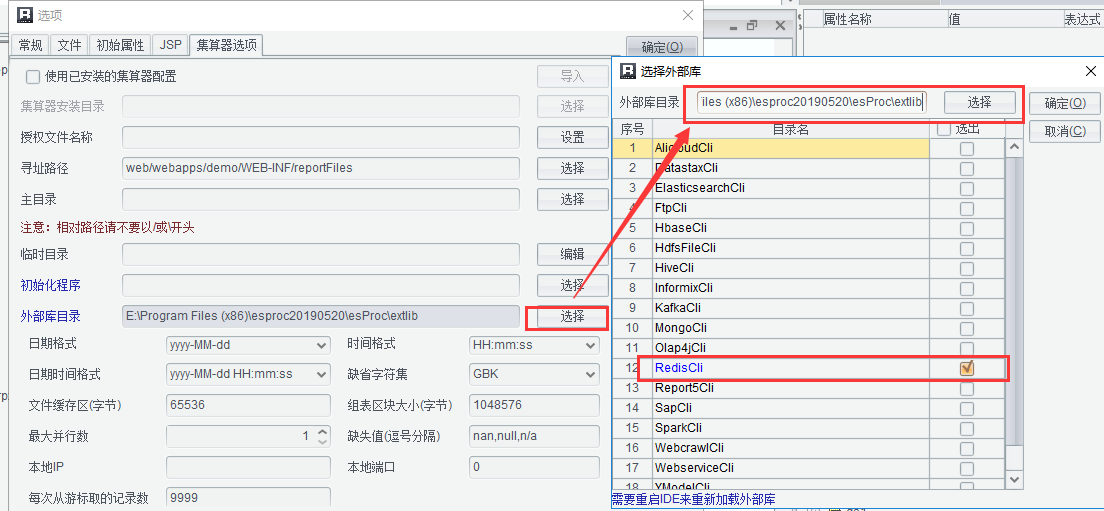1104x511 pixels.
Task: Click the 组表区块大小(字节) field
Action: 534,405
